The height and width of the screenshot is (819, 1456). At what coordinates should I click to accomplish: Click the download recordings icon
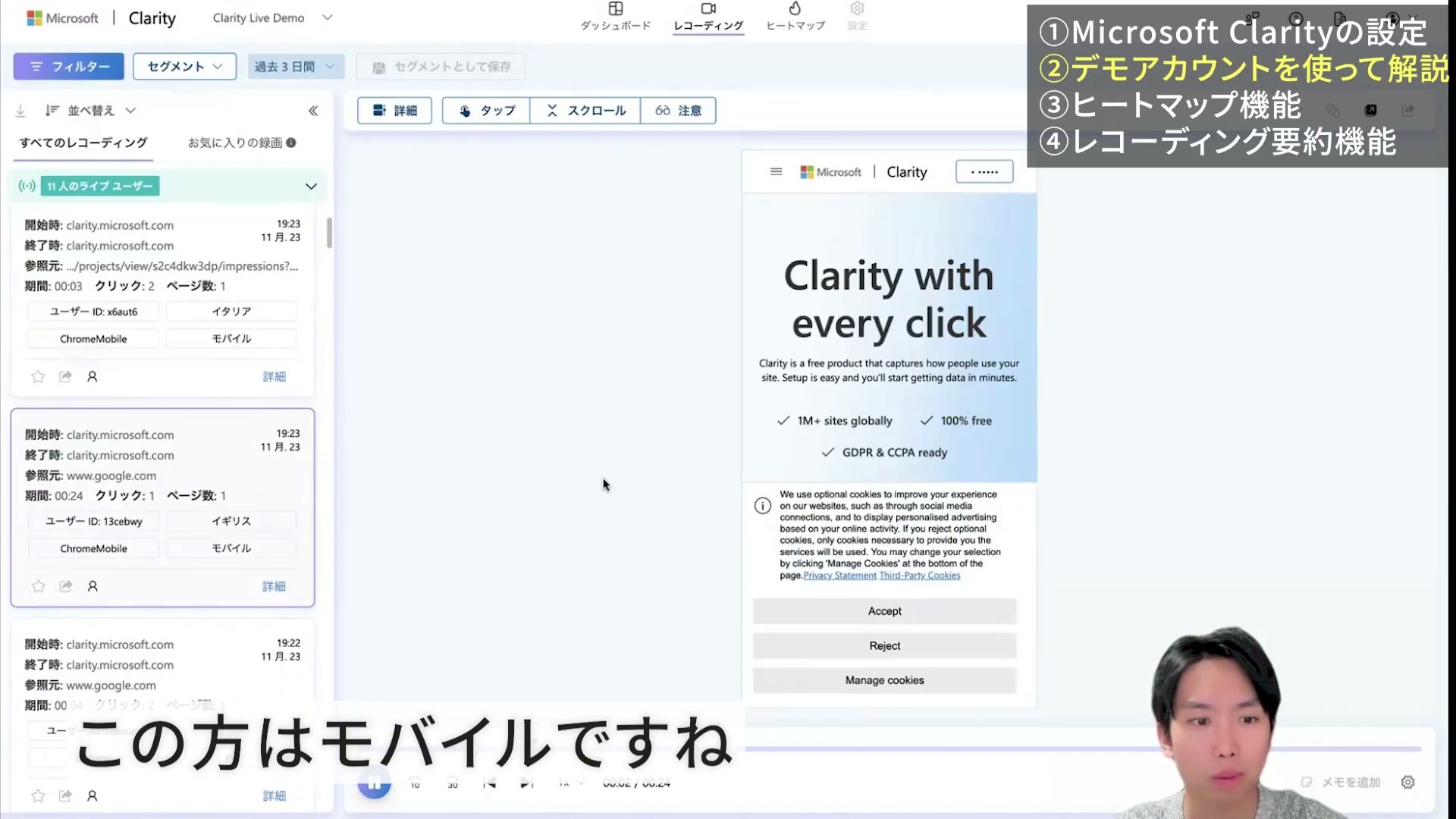click(x=20, y=111)
